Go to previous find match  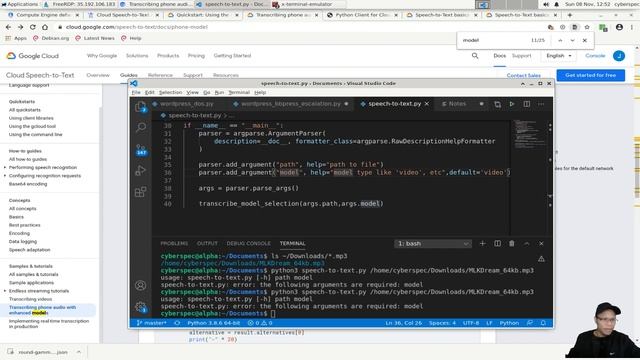(x=560, y=40)
